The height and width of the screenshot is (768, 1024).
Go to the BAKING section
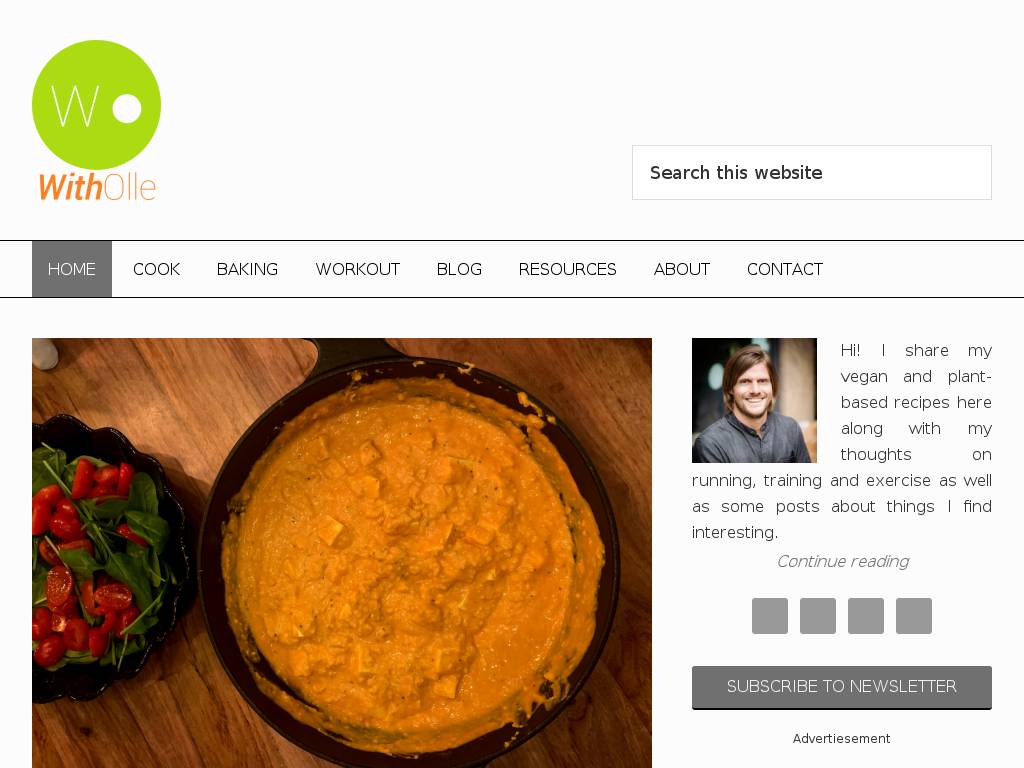pyautogui.click(x=248, y=269)
